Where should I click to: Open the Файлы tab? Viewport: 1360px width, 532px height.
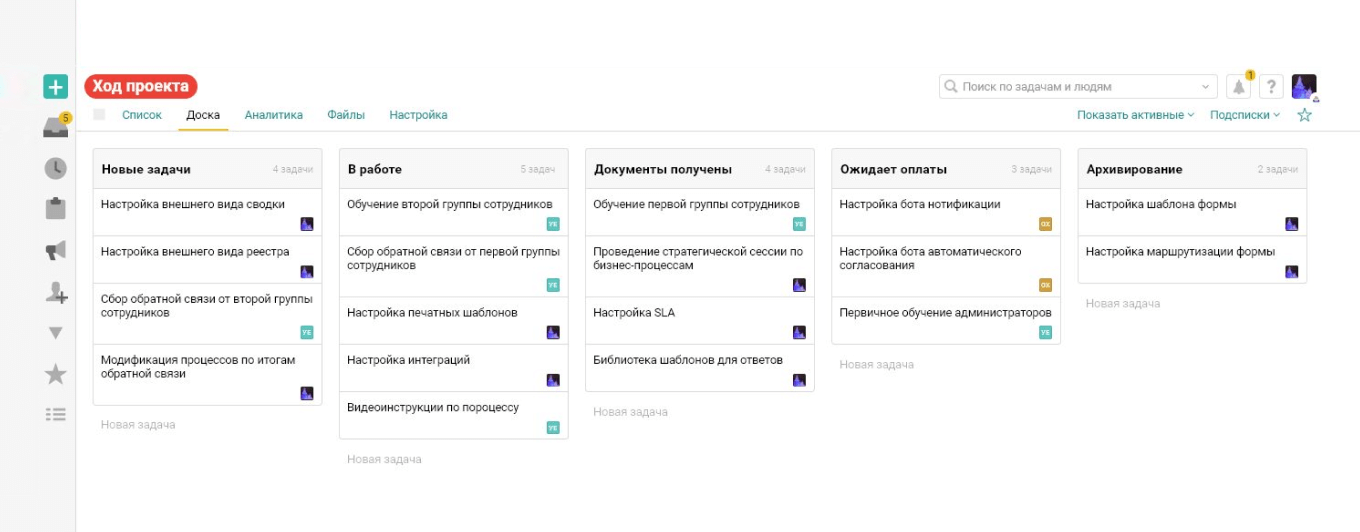pyautogui.click(x=346, y=115)
